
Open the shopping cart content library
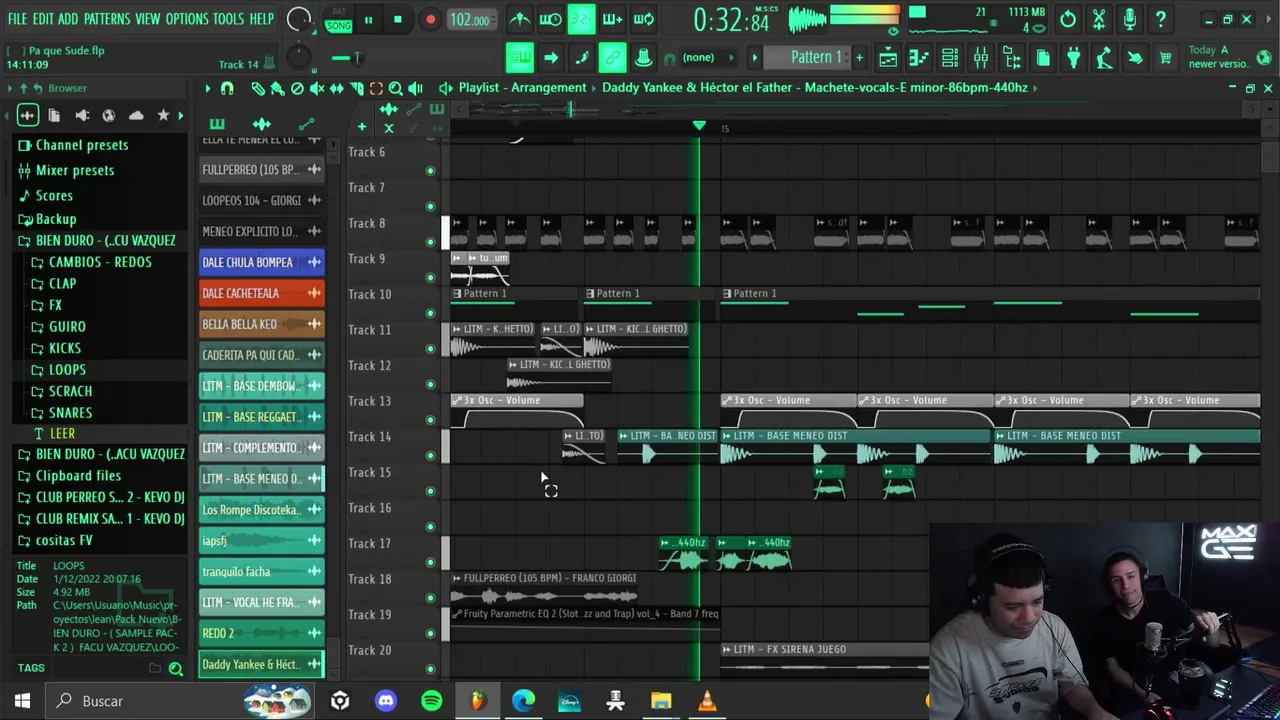[1165, 58]
